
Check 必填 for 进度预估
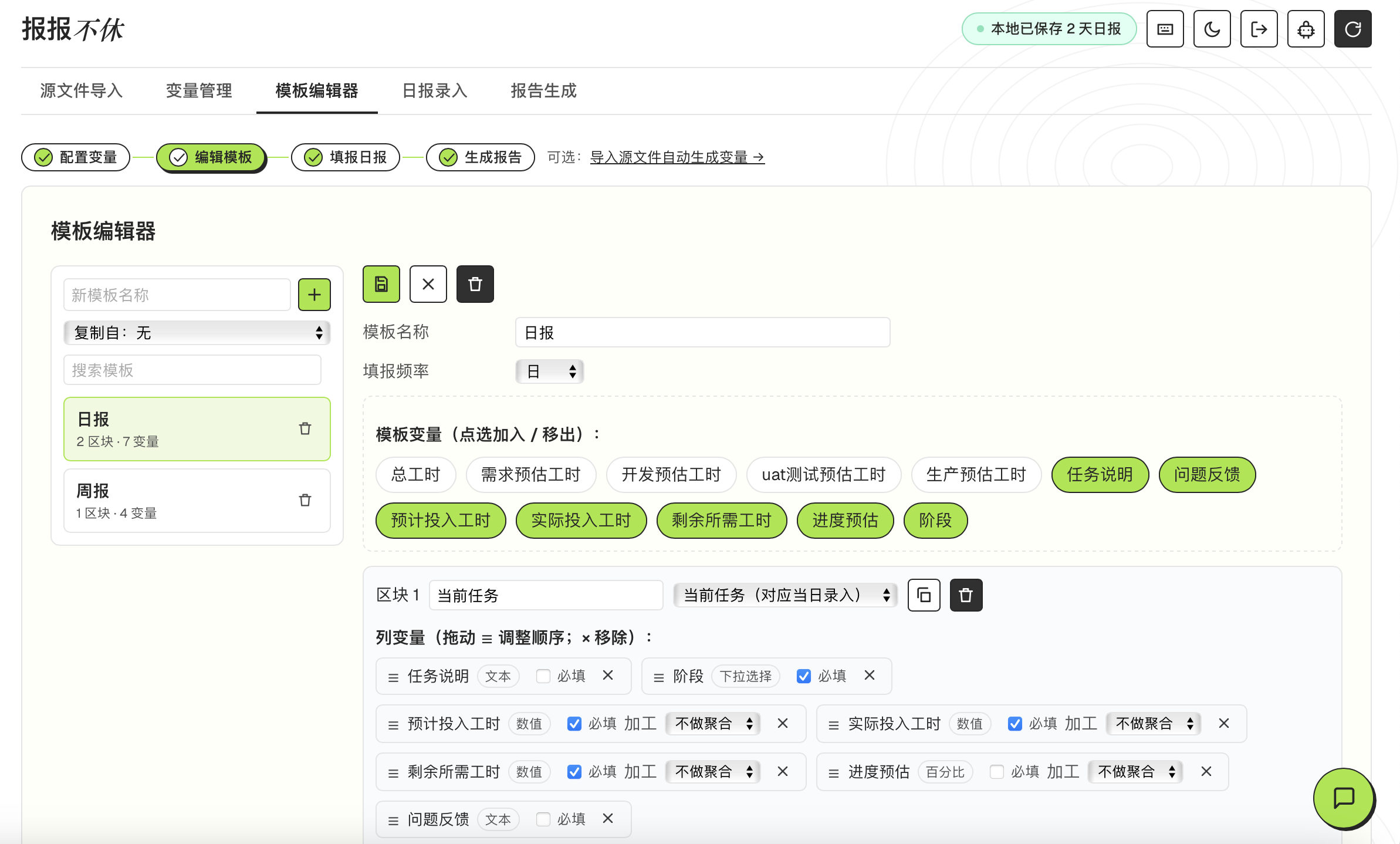pyautogui.click(x=997, y=772)
